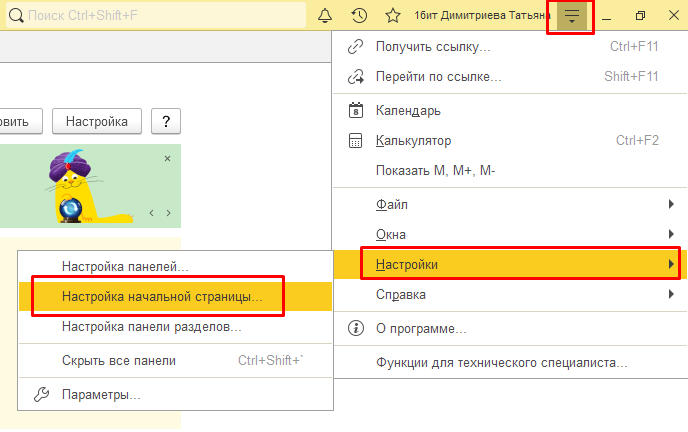Select Скрыть все панели option
Screen dimensions: 688x432
(x=118, y=361)
